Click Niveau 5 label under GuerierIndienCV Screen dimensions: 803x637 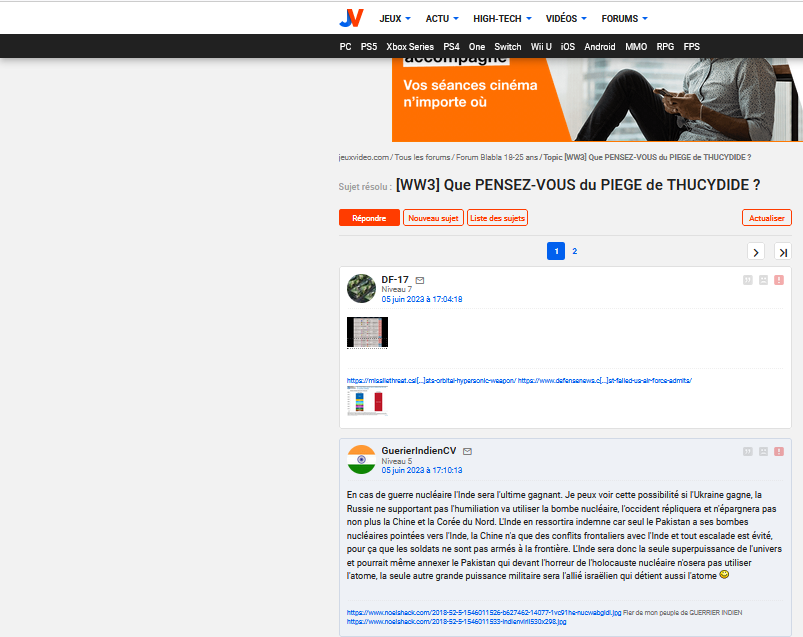tap(396, 461)
